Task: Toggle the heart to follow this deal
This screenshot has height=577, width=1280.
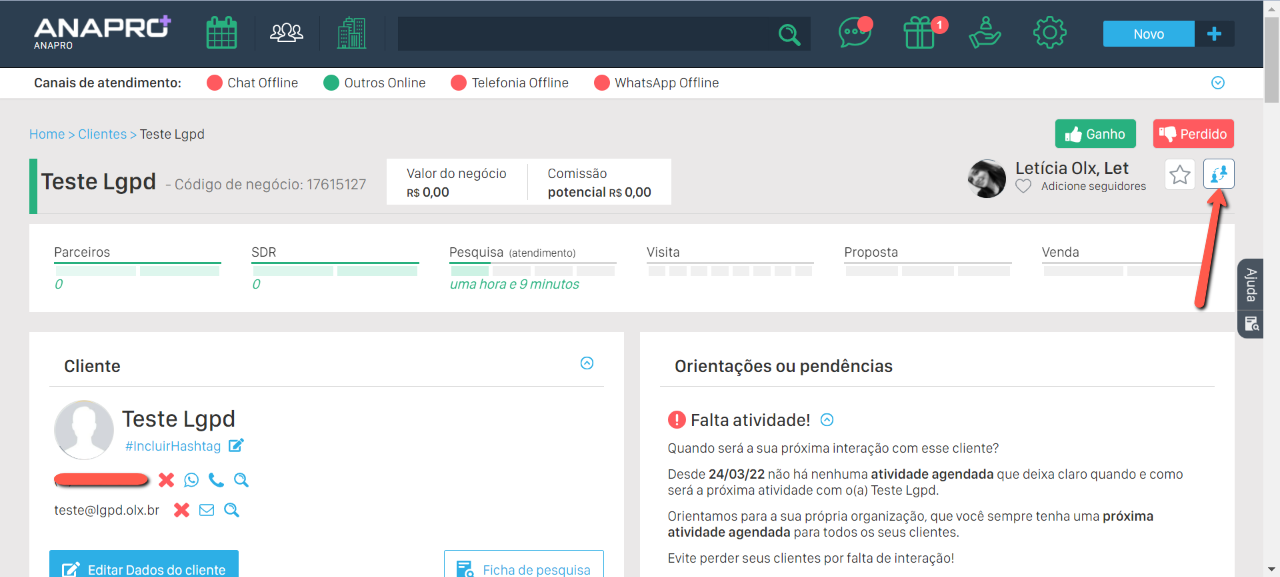Action: coord(1023,186)
